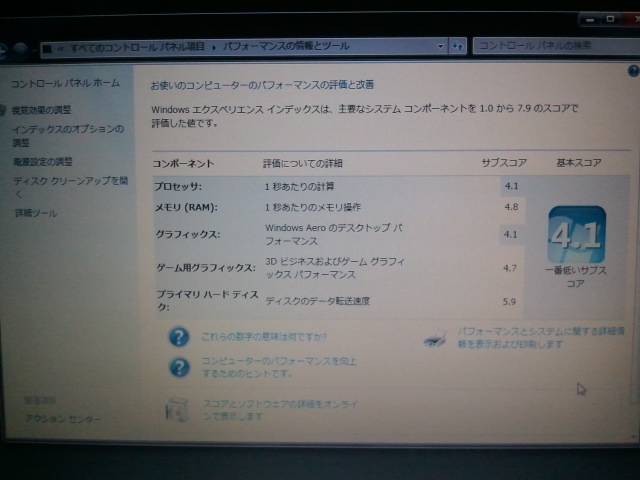Open アクション センター link
The image size is (640, 480).
click(63, 418)
